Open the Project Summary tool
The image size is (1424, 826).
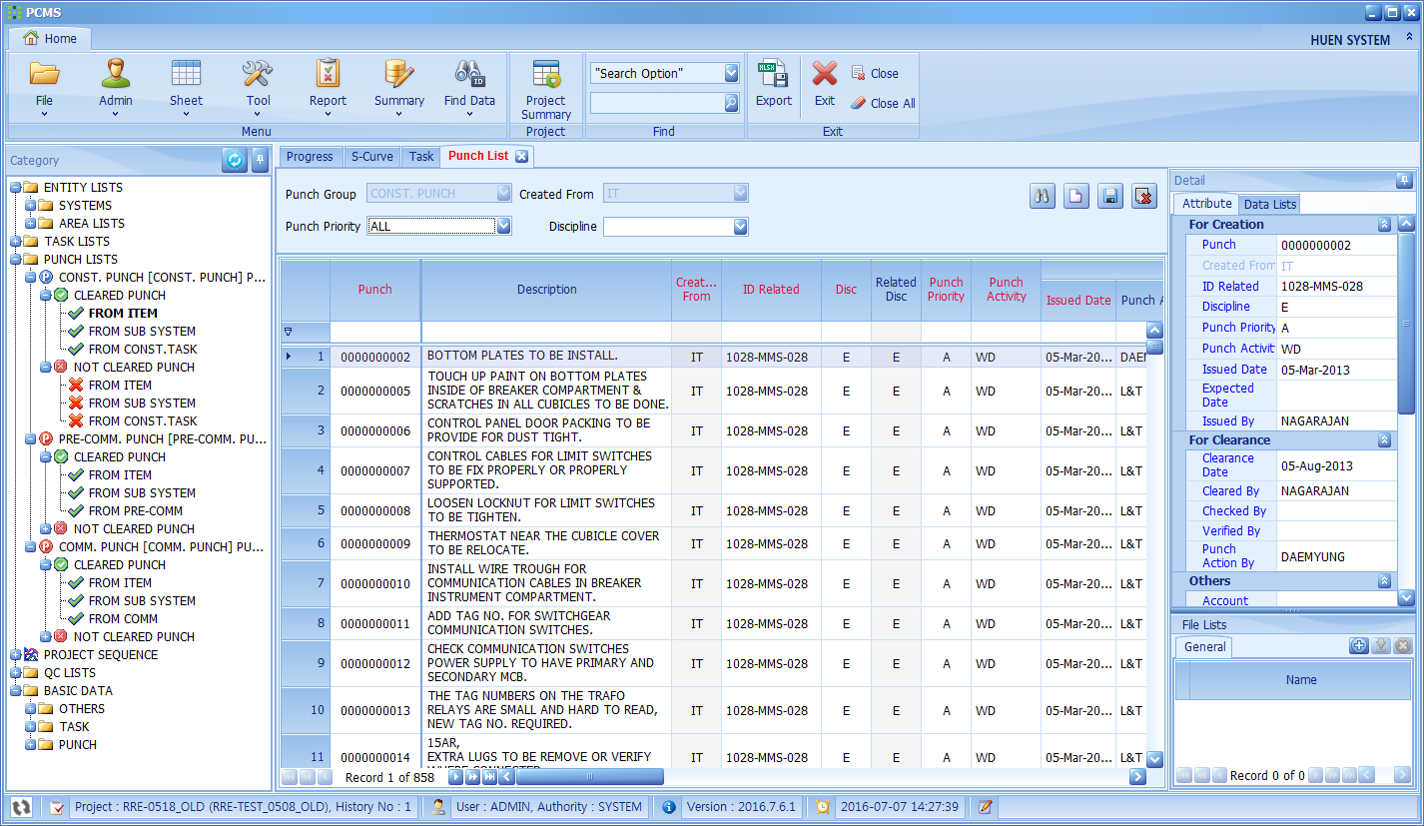pyautogui.click(x=545, y=88)
